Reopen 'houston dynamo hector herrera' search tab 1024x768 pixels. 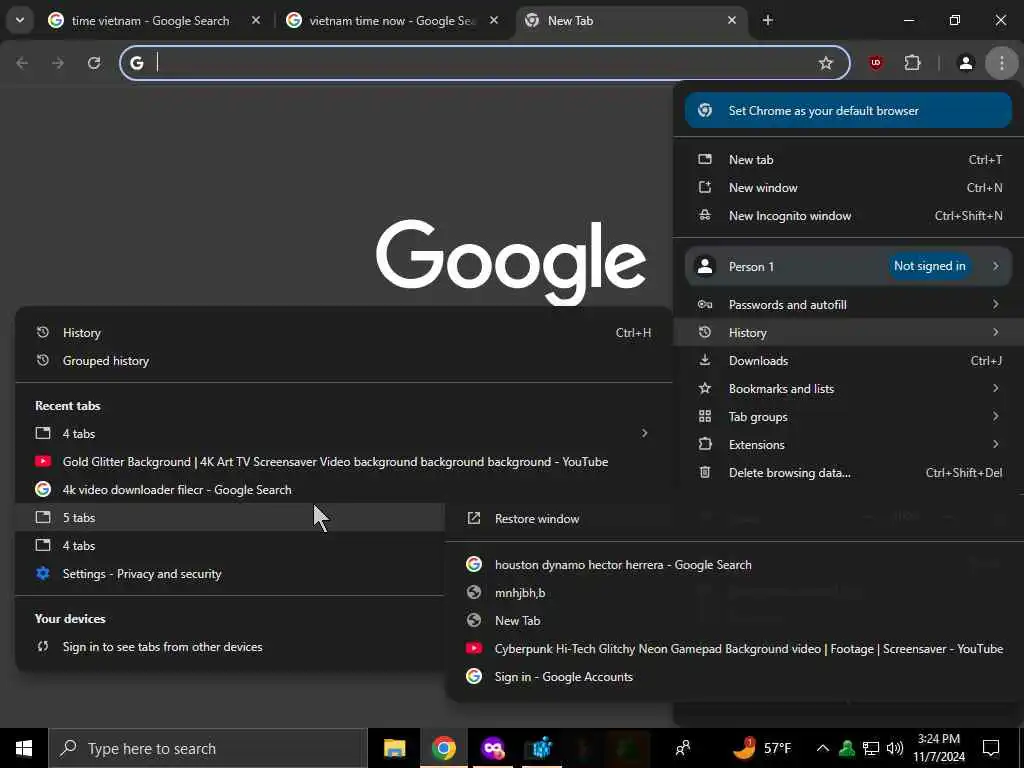point(735,565)
